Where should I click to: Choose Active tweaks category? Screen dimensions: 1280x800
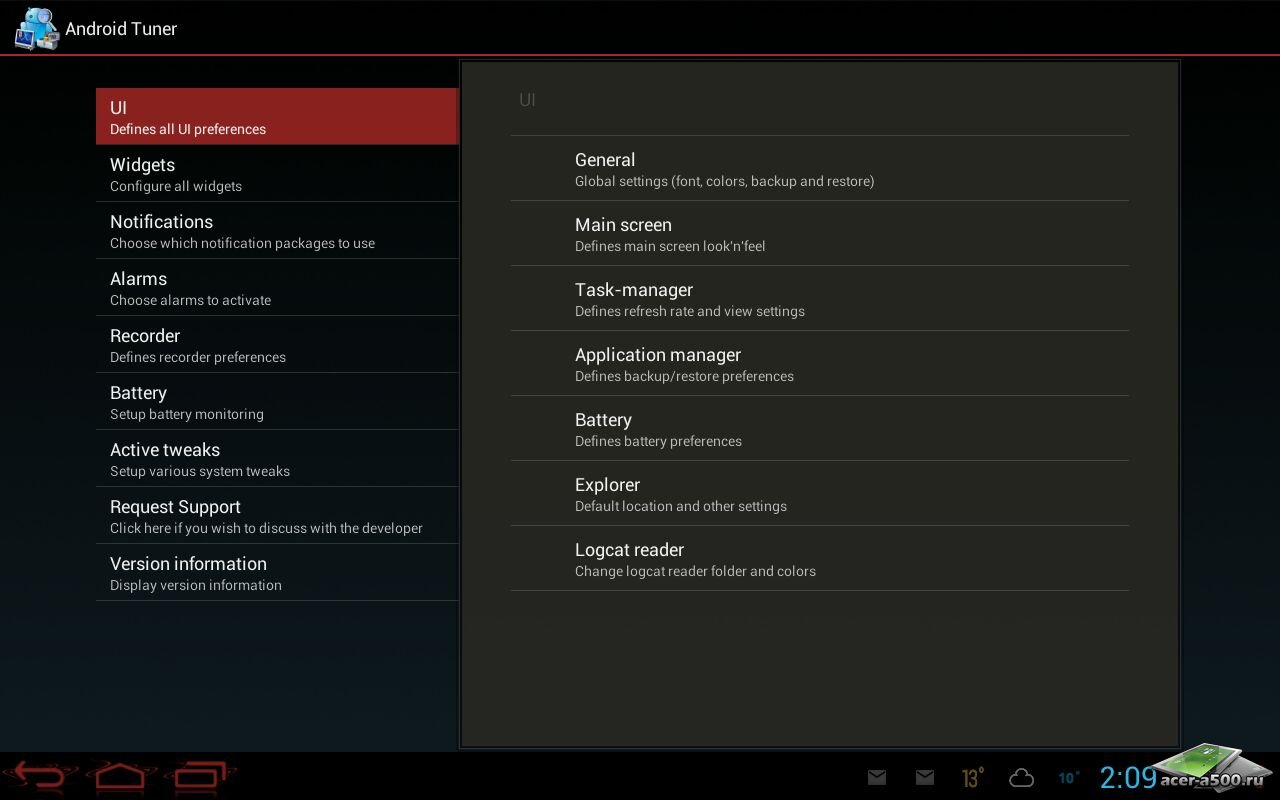click(277, 459)
